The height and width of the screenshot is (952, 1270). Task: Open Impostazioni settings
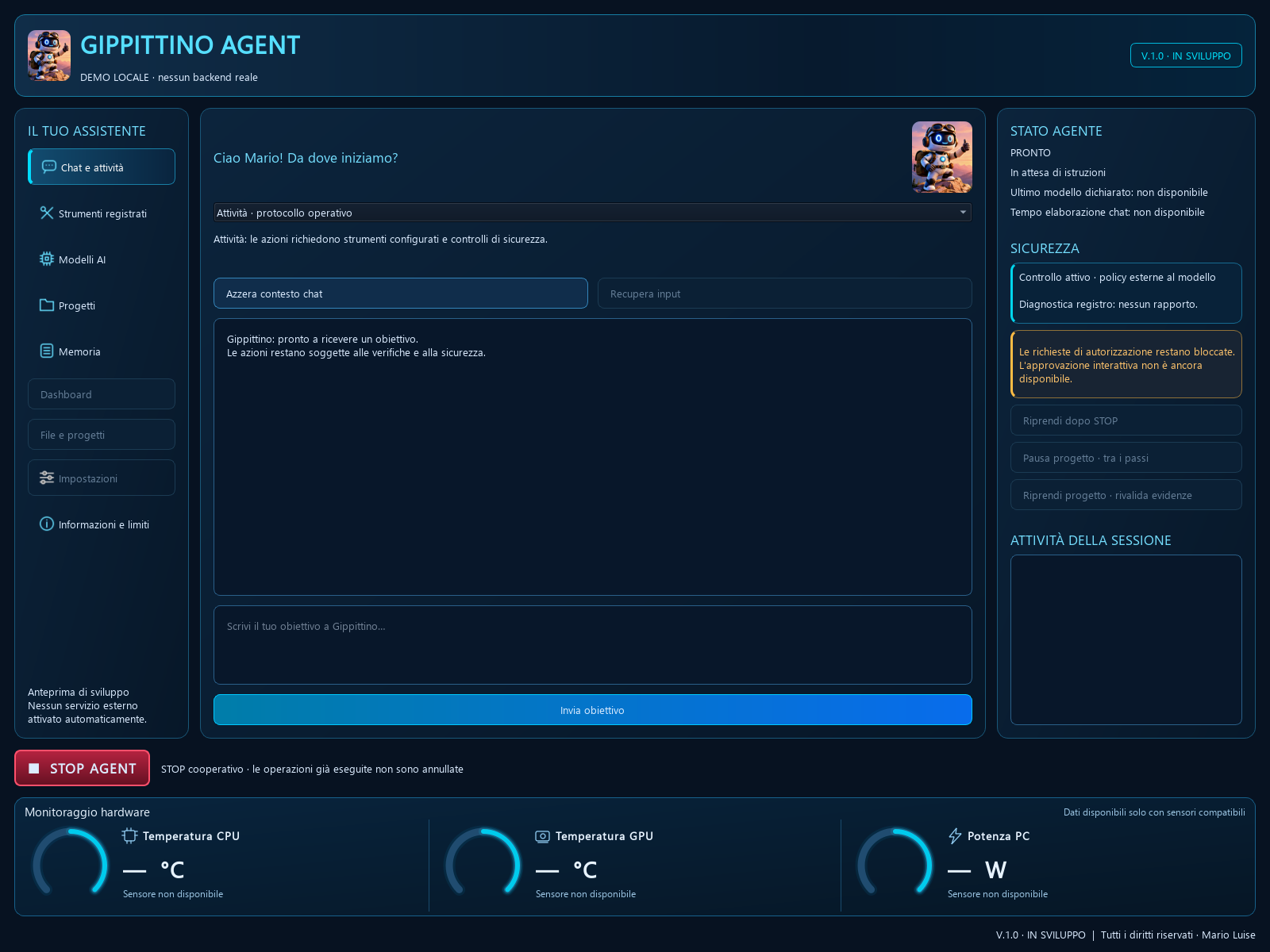[102, 478]
